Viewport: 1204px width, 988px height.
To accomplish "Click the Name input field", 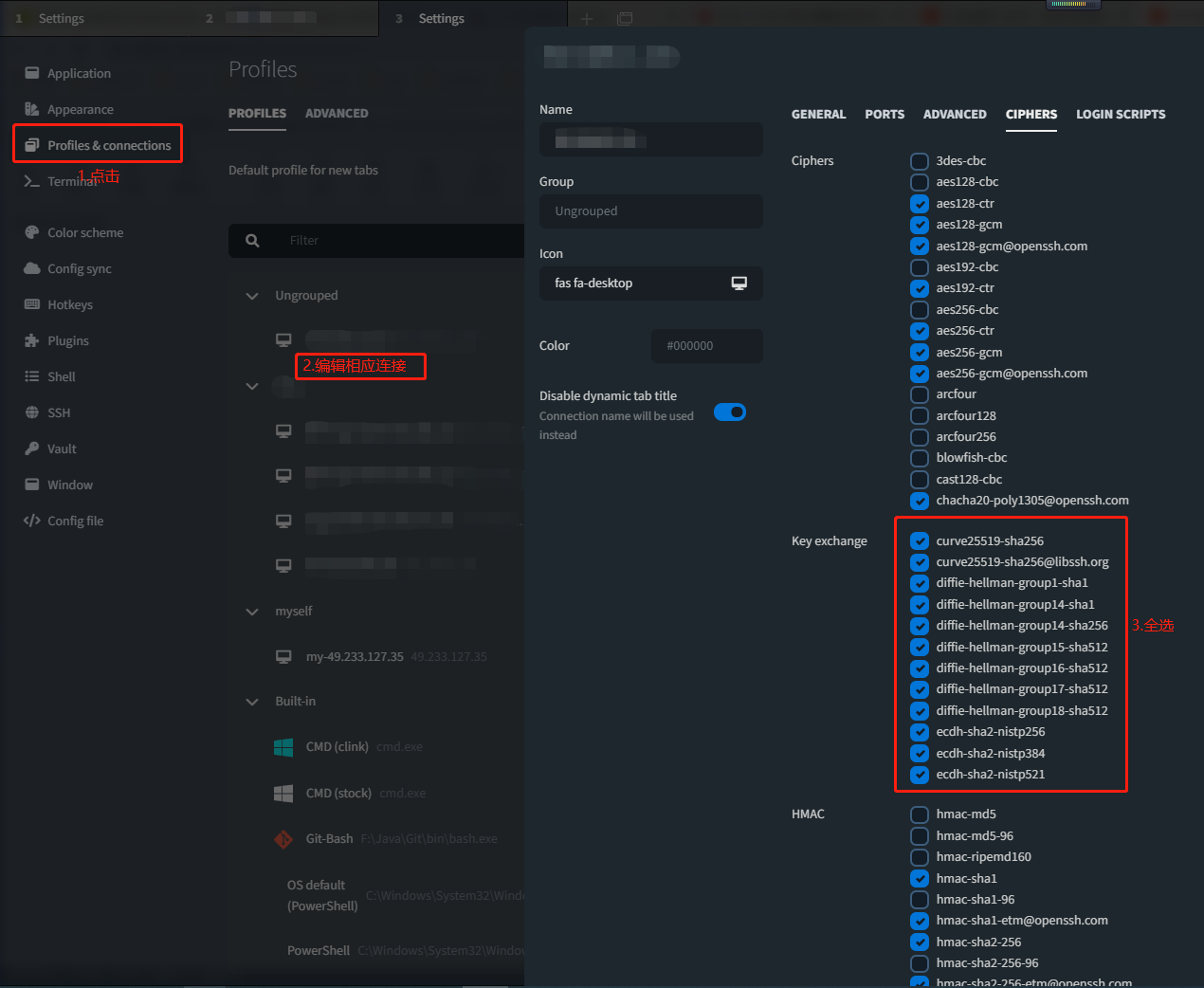I will 651,139.
